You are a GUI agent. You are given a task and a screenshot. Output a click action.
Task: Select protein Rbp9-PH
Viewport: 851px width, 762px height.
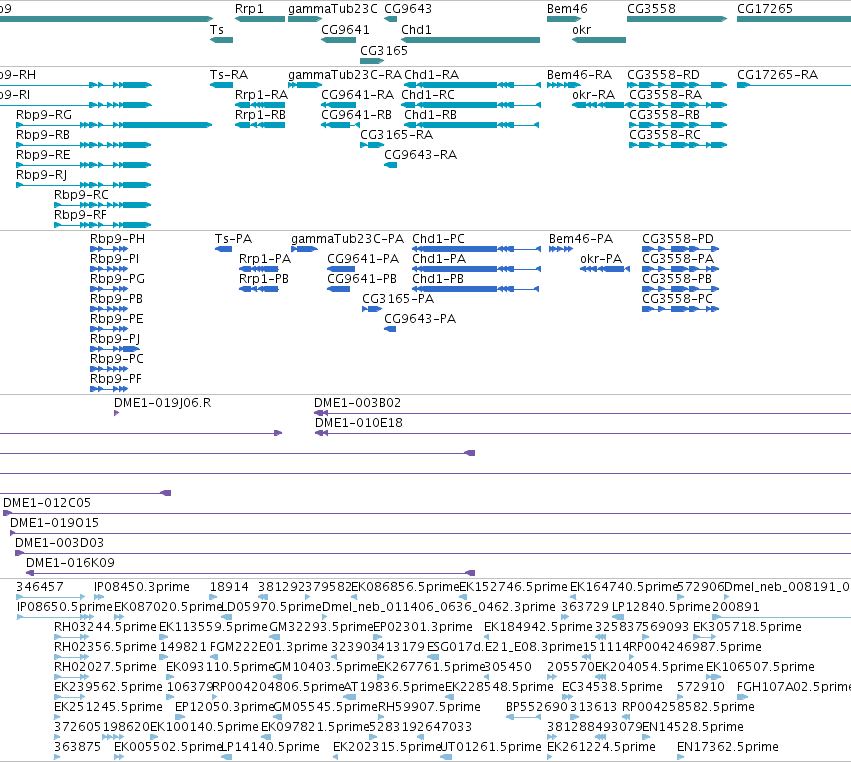109,249
